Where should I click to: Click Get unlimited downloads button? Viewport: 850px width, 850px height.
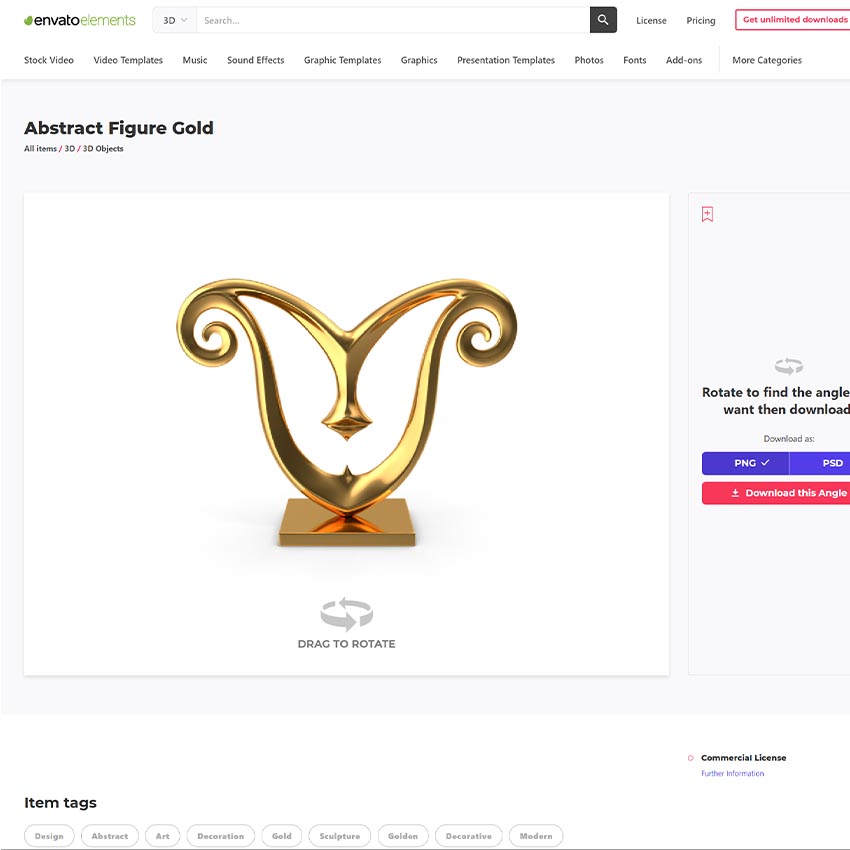coord(794,20)
